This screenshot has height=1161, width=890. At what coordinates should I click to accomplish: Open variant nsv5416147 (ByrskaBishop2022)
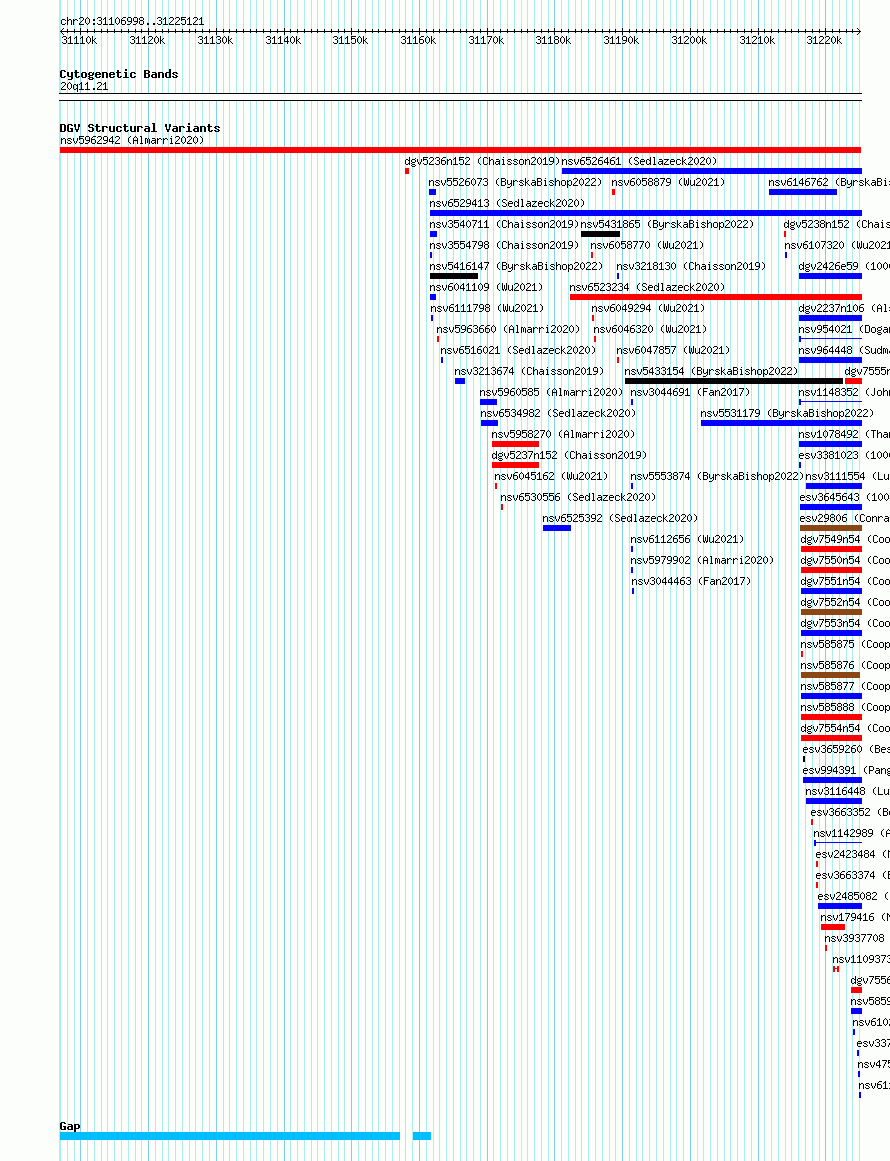pyautogui.click(x=516, y=267)
